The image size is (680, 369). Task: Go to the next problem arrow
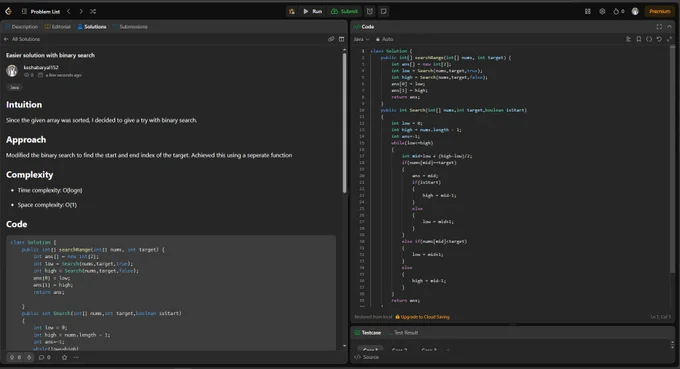pos(81,11)
